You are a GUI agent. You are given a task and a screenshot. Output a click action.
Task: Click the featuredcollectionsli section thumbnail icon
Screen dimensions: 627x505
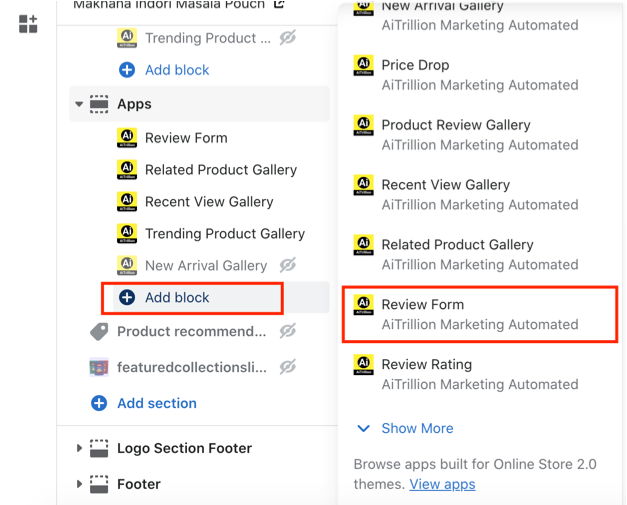(99, 367)
